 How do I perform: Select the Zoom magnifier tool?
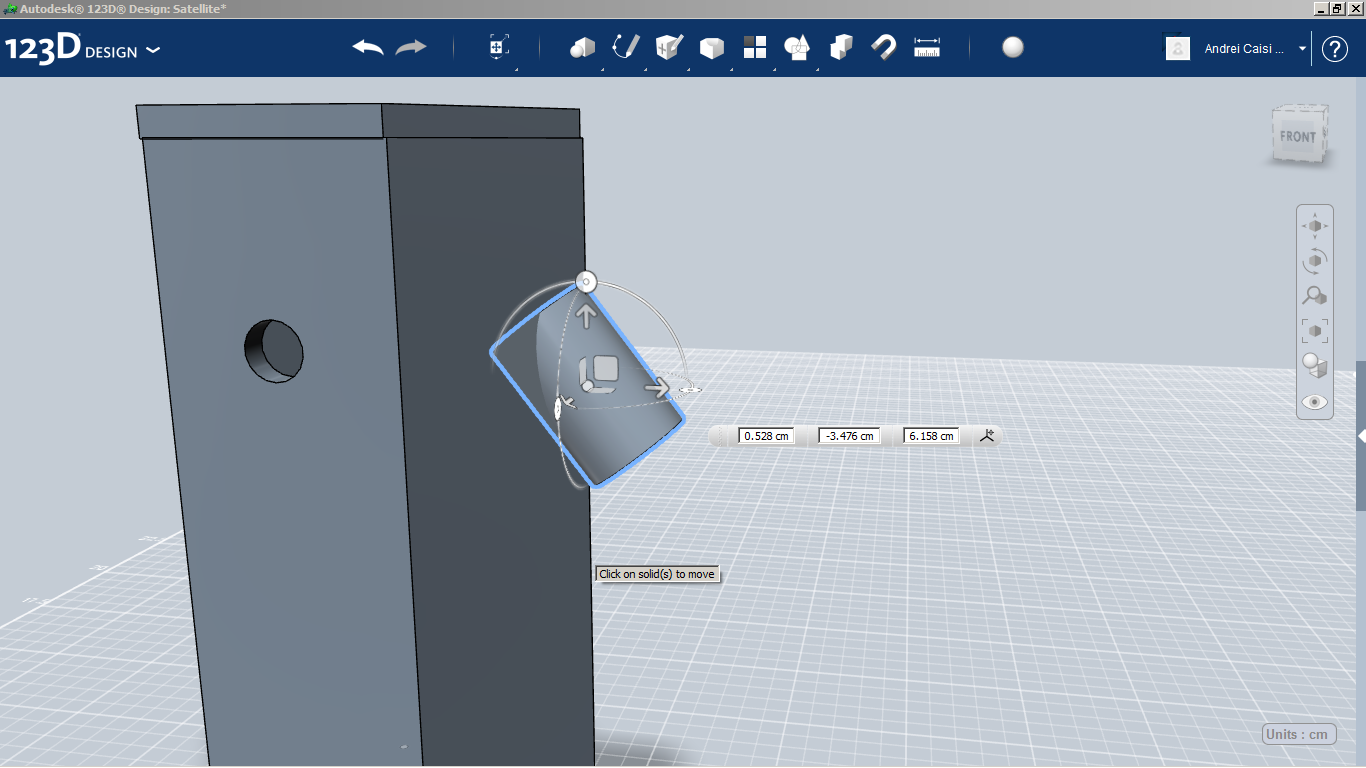coord(1315,295)
